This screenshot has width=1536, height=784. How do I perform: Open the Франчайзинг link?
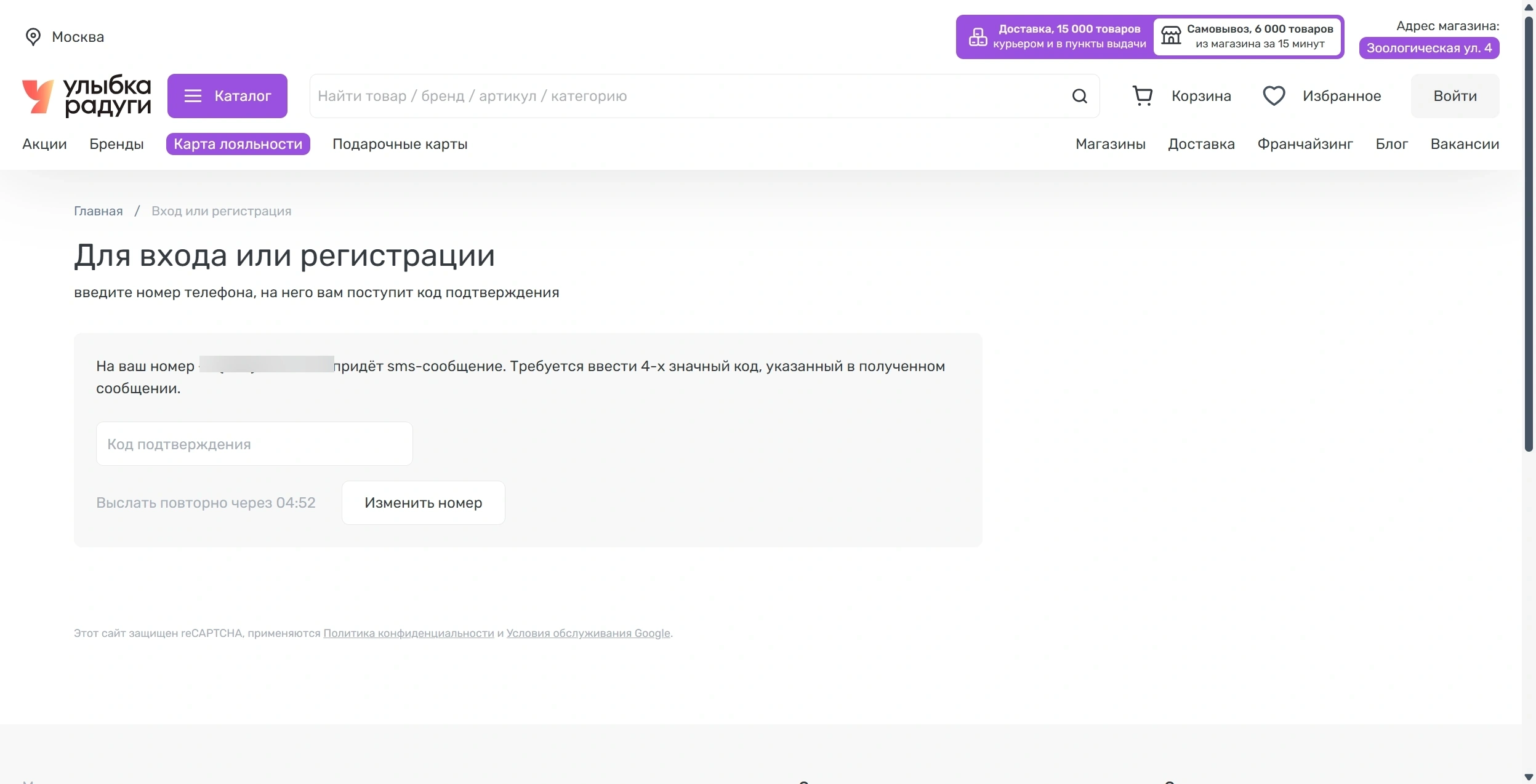tap(1305, 144)
